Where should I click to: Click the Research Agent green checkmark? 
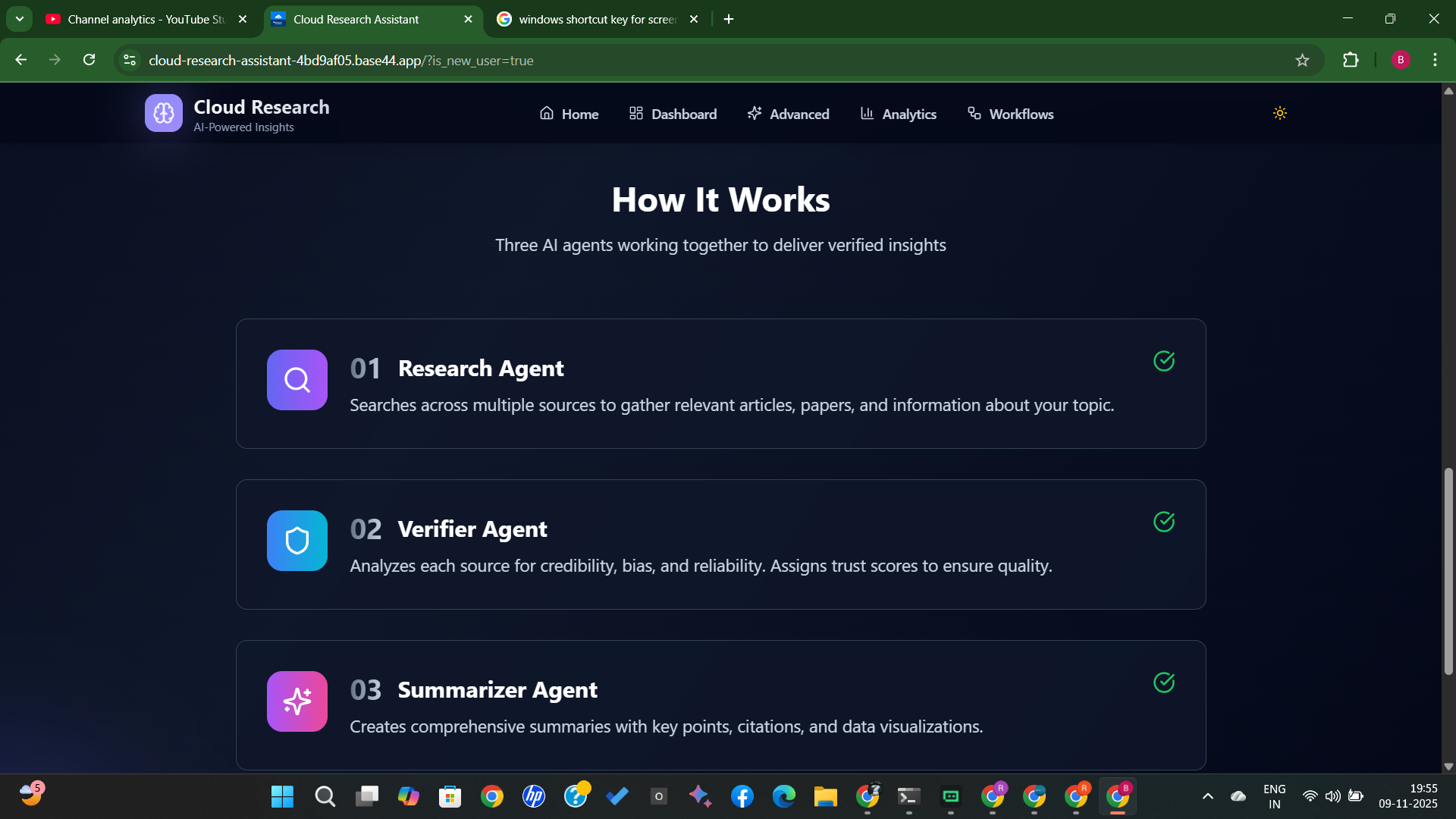[1164, 361]
